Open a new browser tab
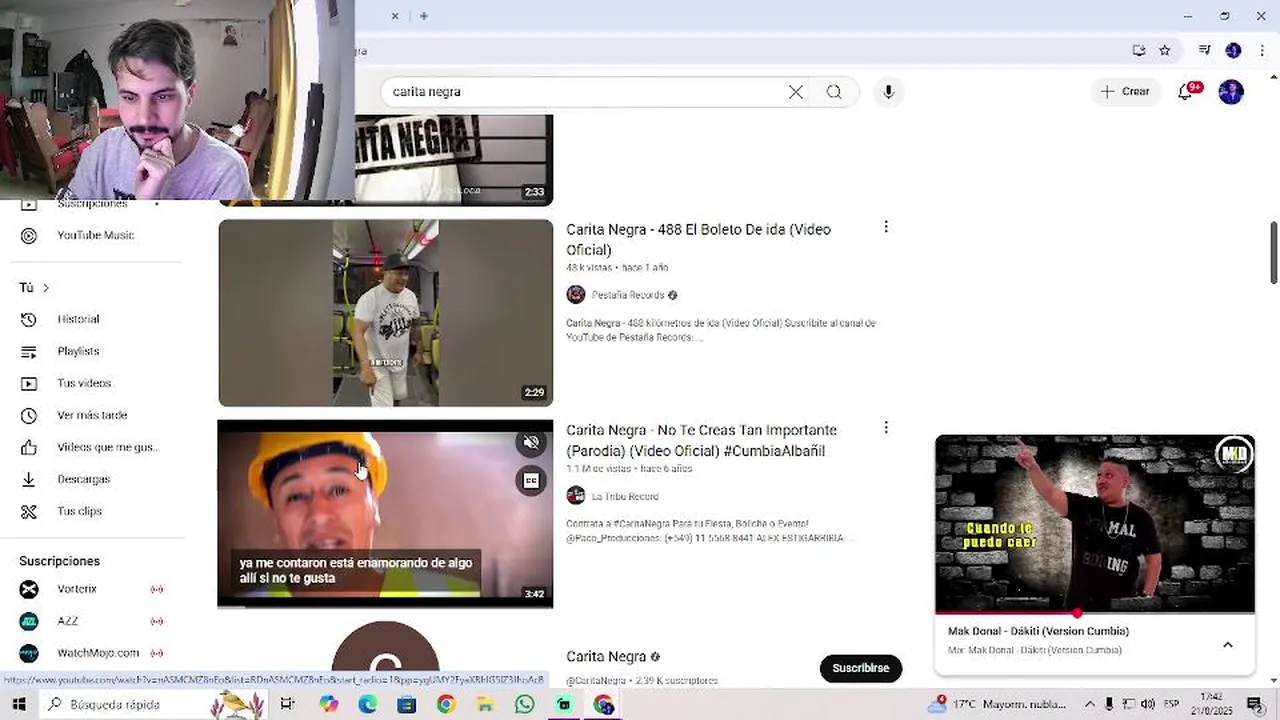This screenshot has height=720, width=1280. [424, 16]
